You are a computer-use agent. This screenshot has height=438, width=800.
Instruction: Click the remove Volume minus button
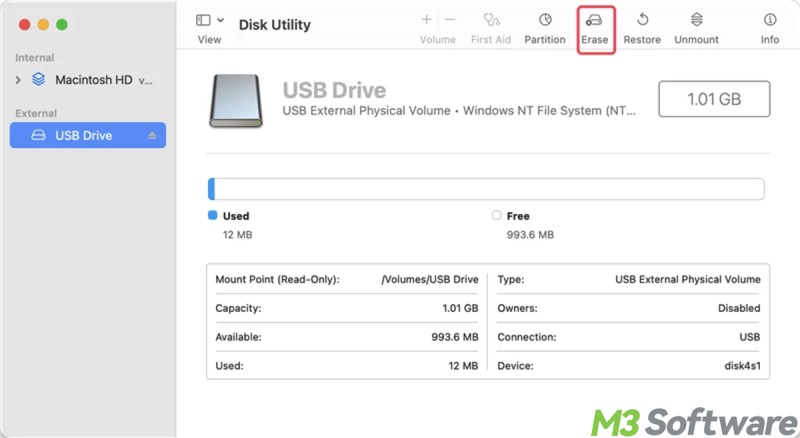coord(449,19)
